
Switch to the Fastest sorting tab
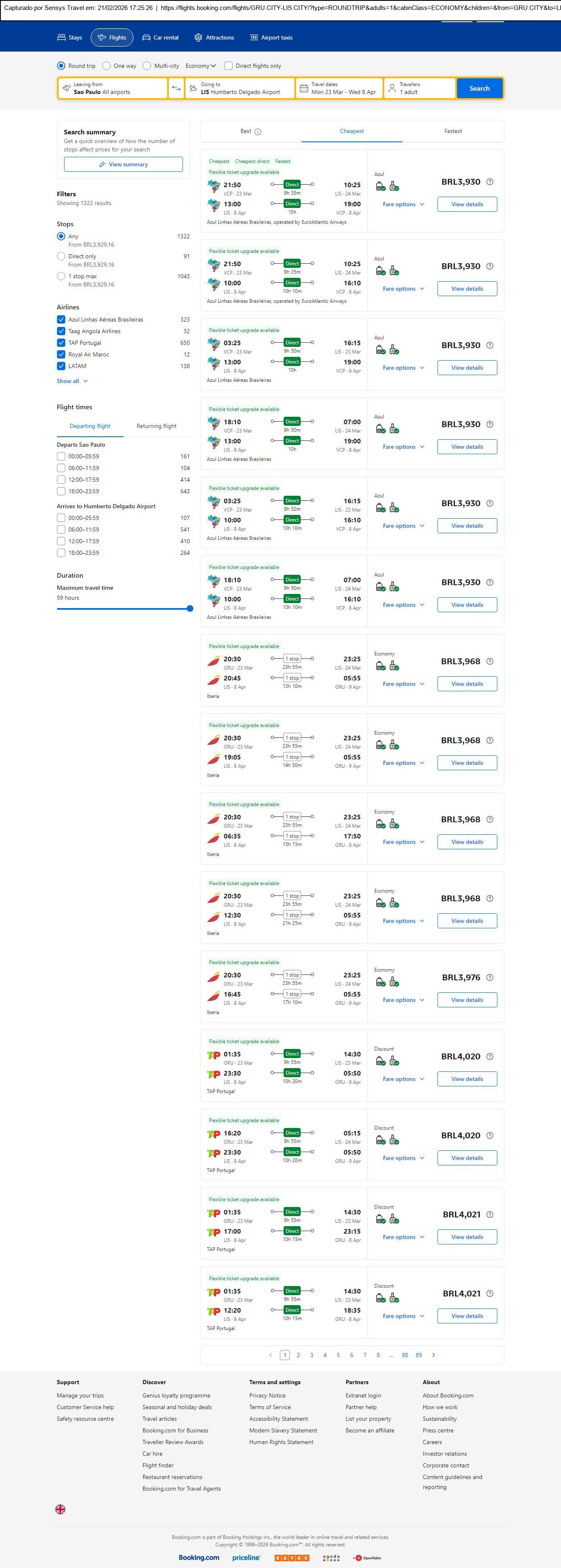click(x=453, y=131)
